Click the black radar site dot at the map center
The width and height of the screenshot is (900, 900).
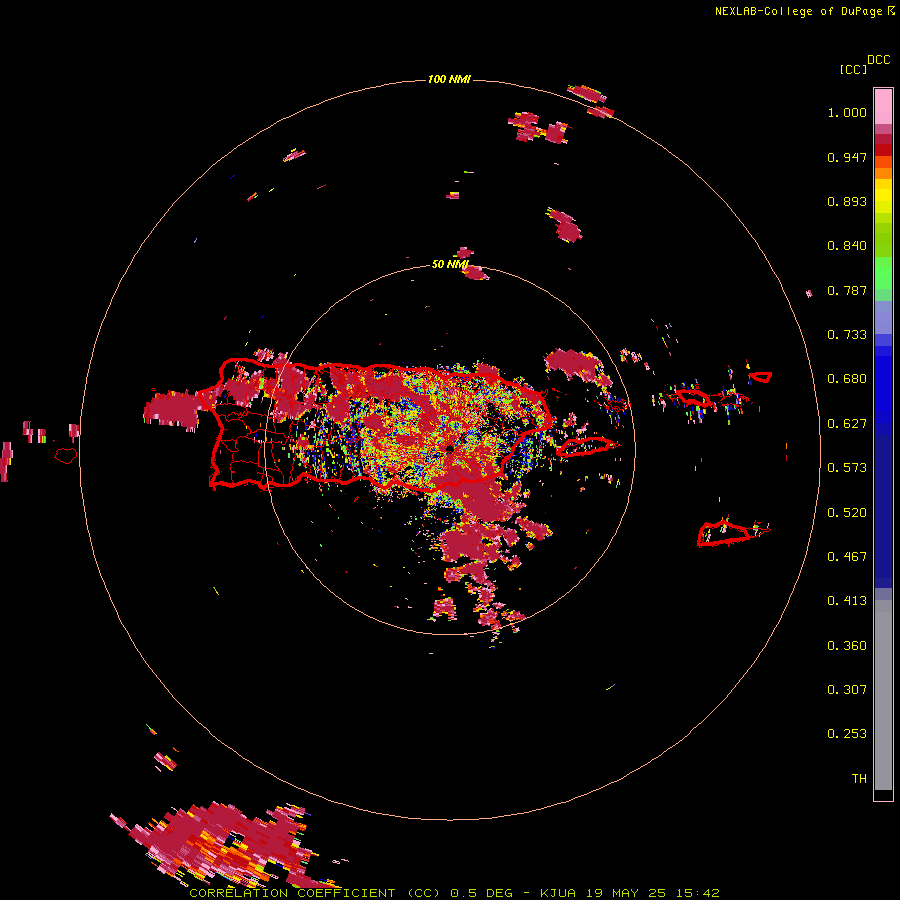point(449,448)
